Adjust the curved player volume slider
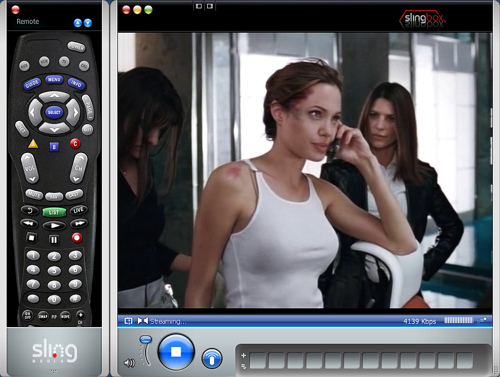This screenshot has width=500, height=377. click(x=146, y=350)
